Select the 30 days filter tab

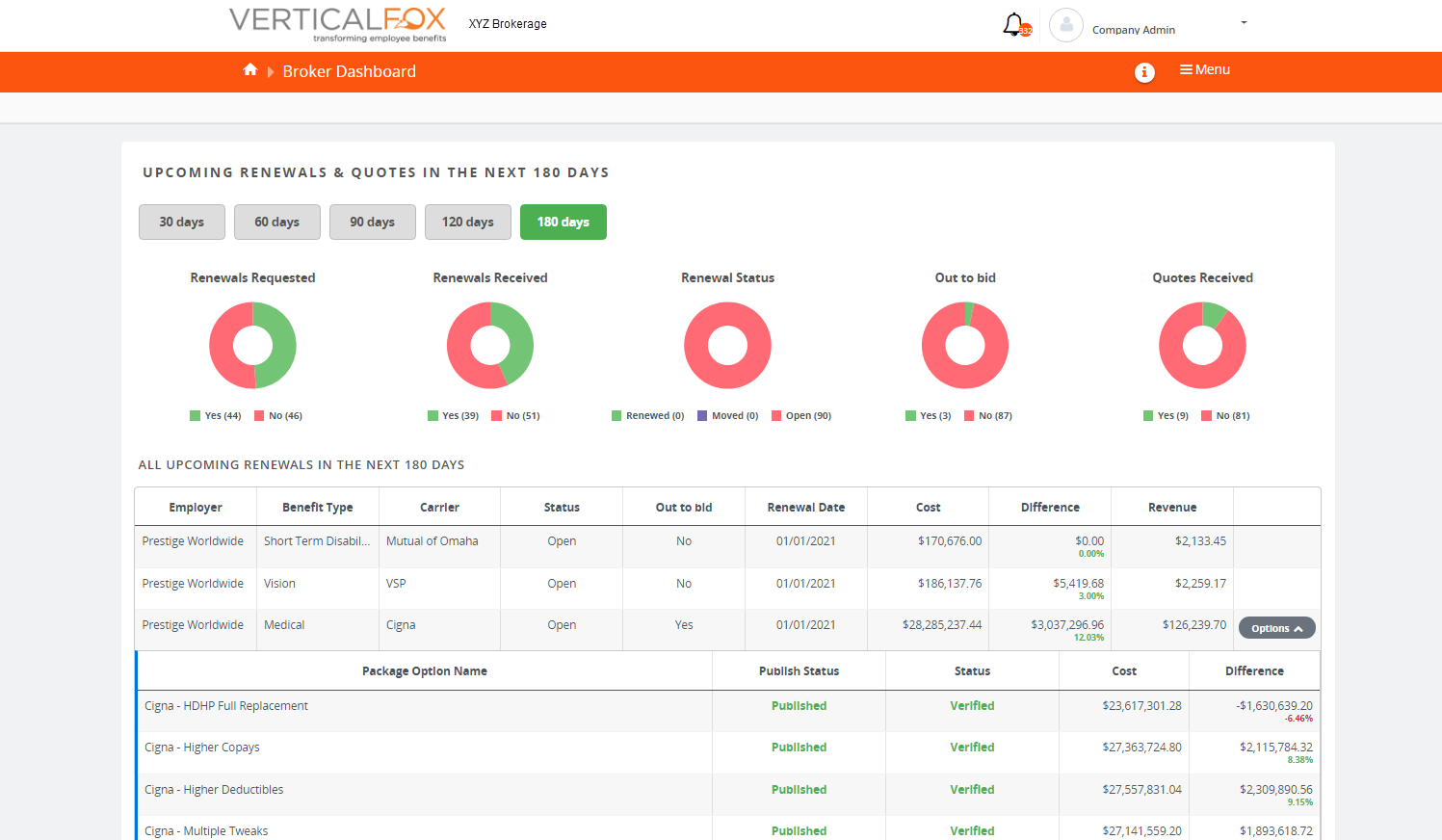click(x=181, y=222)
